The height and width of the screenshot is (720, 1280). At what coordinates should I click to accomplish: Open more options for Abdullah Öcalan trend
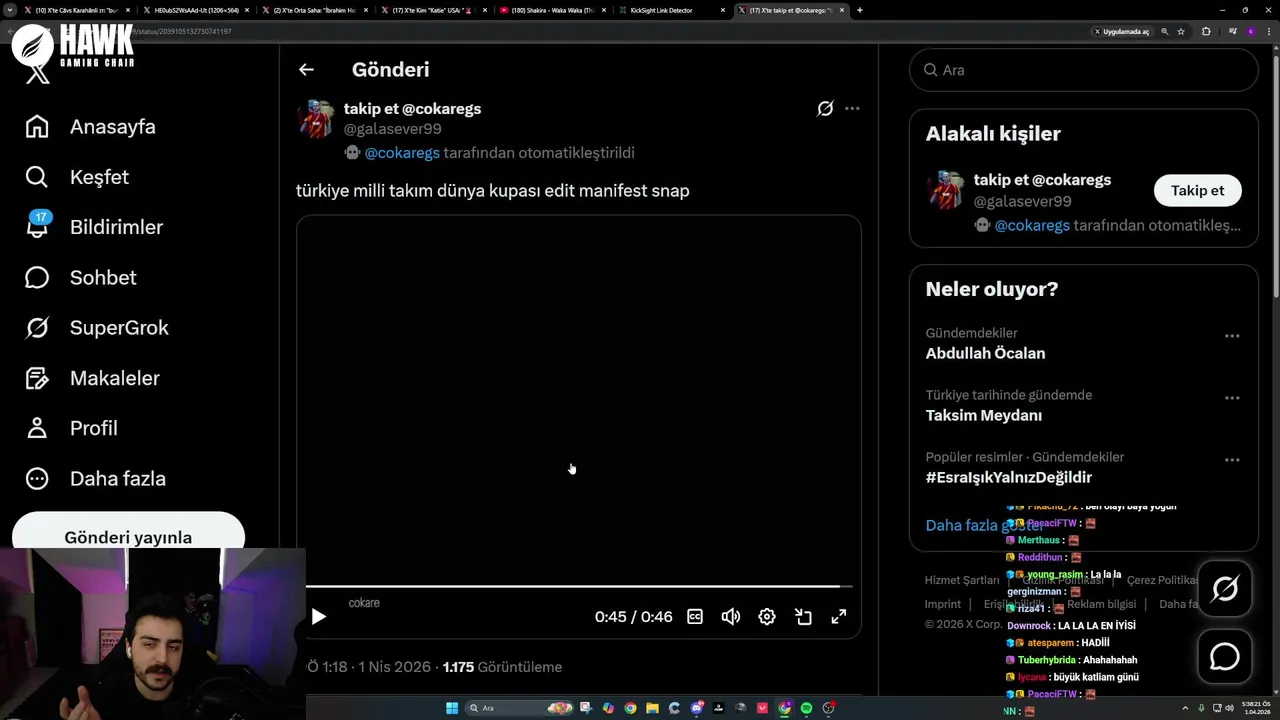pos(1232,336)
